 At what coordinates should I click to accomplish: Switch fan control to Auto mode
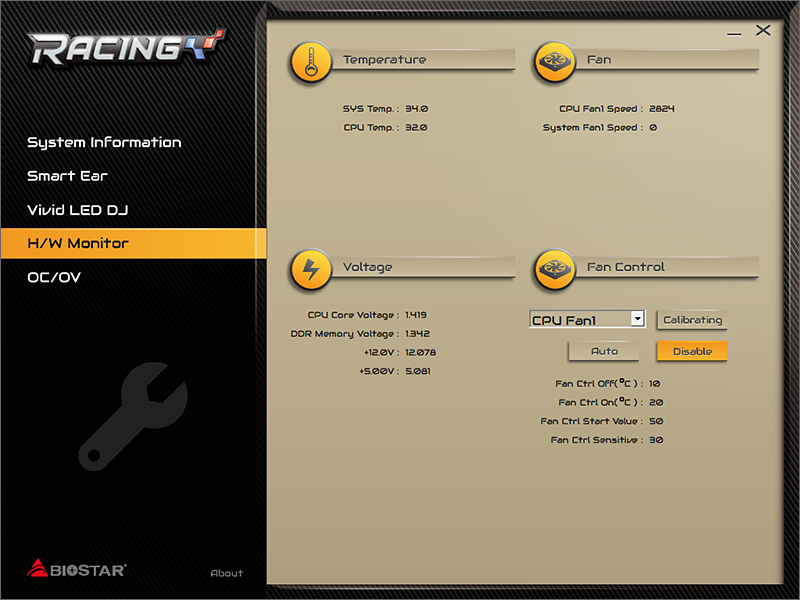point(604,351)
